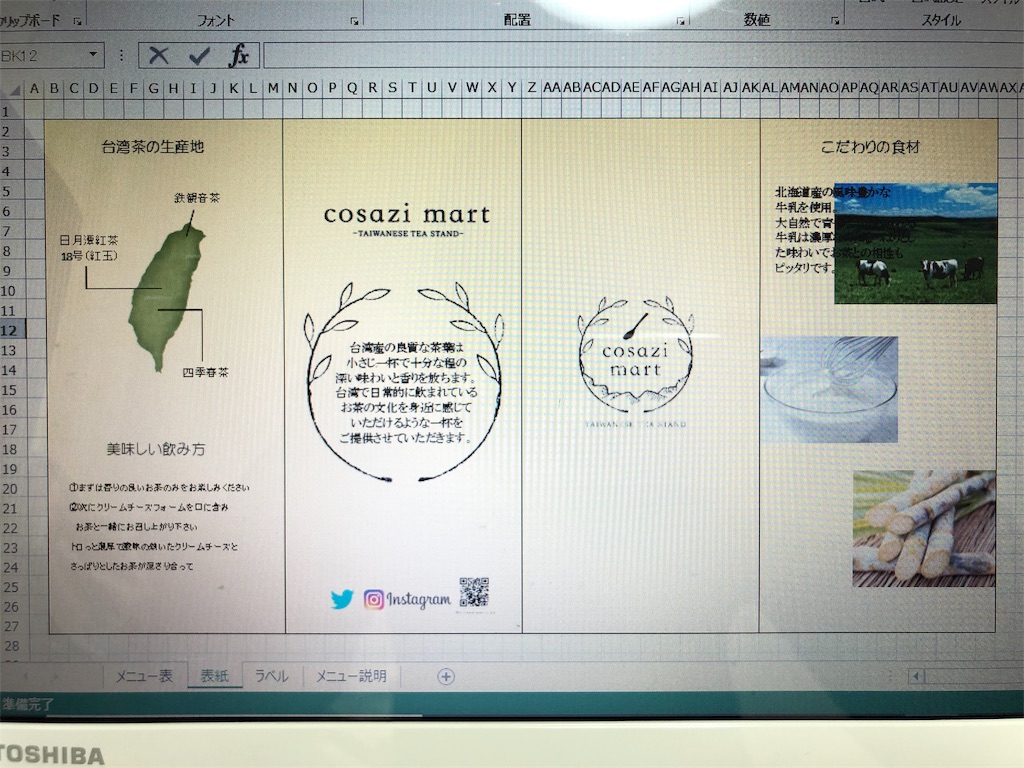Viewport: 1024px width, 768px height.
Task: Click inside the formula bar input
Action: coord(643,56)
